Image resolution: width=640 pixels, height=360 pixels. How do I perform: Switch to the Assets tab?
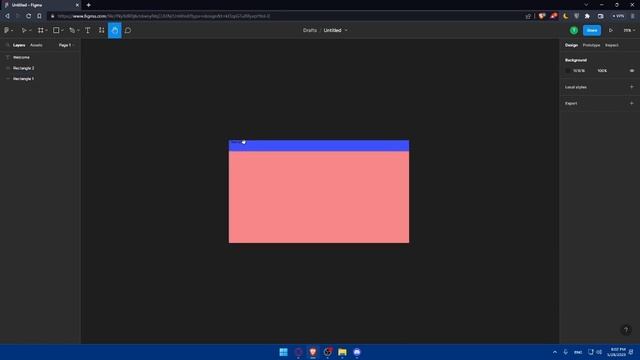[x=36, y=45]
